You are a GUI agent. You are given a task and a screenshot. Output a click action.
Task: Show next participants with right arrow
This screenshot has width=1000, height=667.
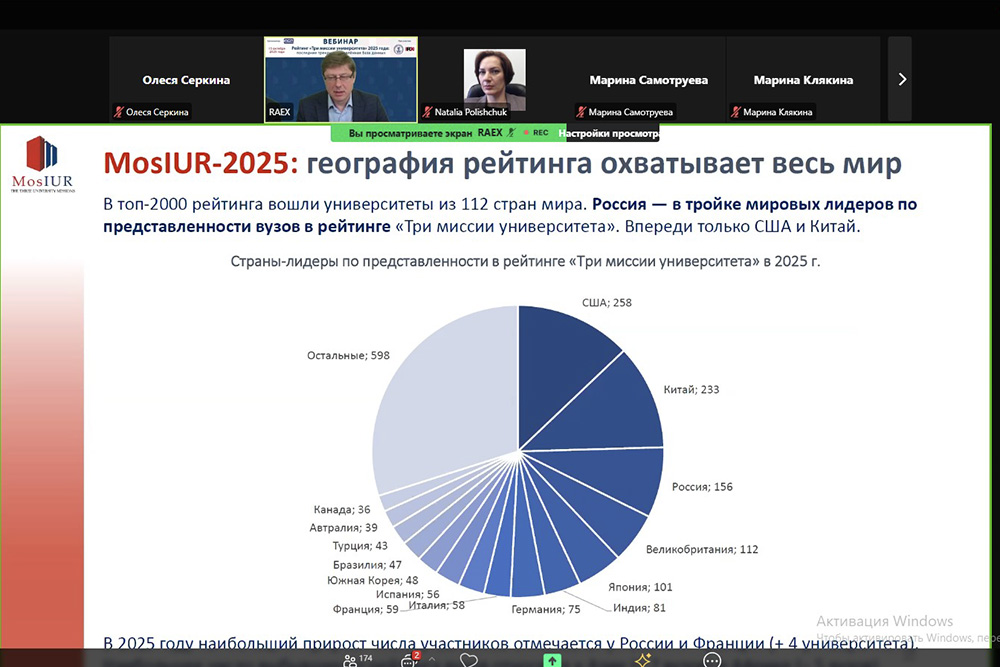pos(901,79)
